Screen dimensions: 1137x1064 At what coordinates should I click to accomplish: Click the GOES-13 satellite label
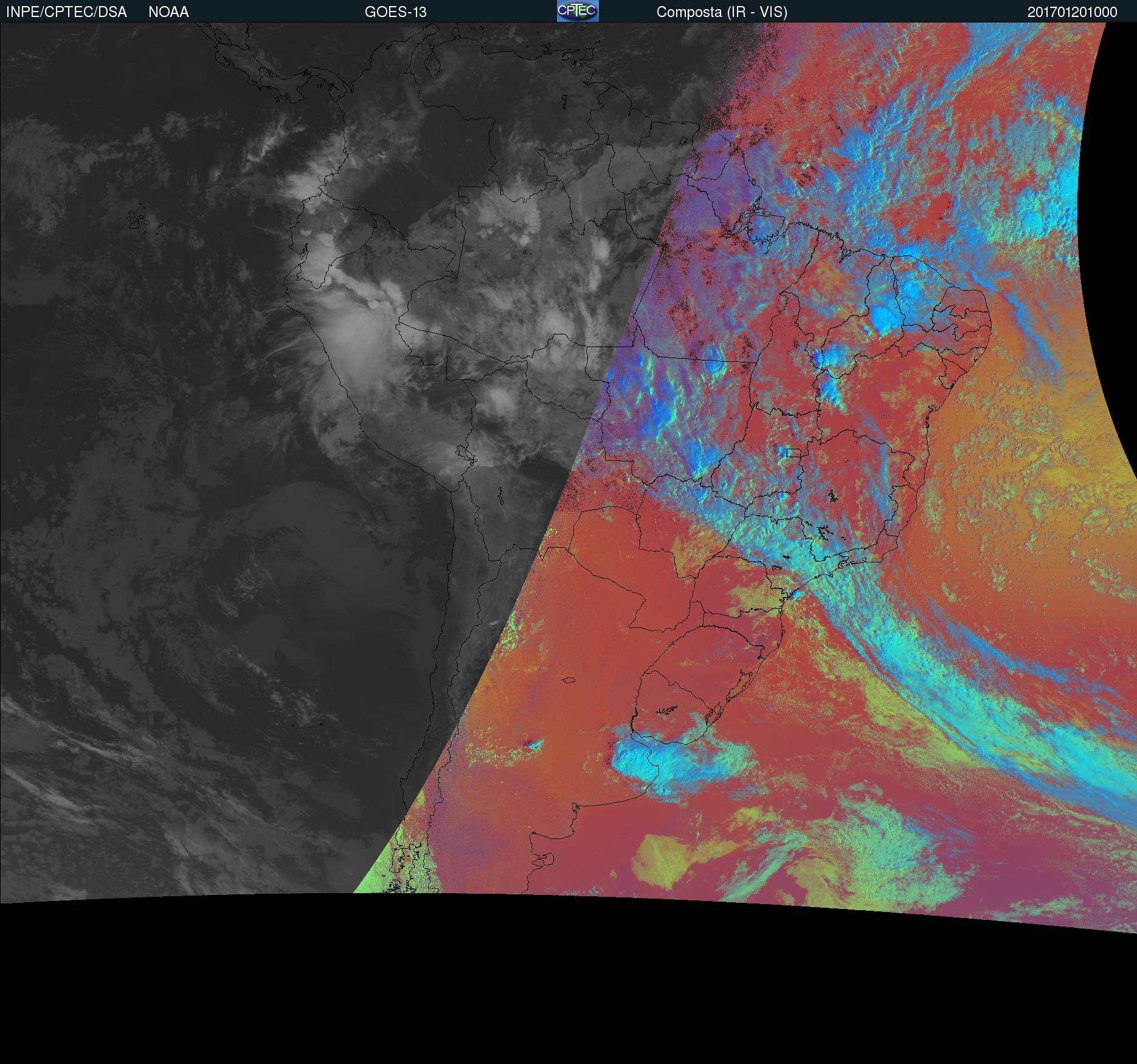pos(396,12)
